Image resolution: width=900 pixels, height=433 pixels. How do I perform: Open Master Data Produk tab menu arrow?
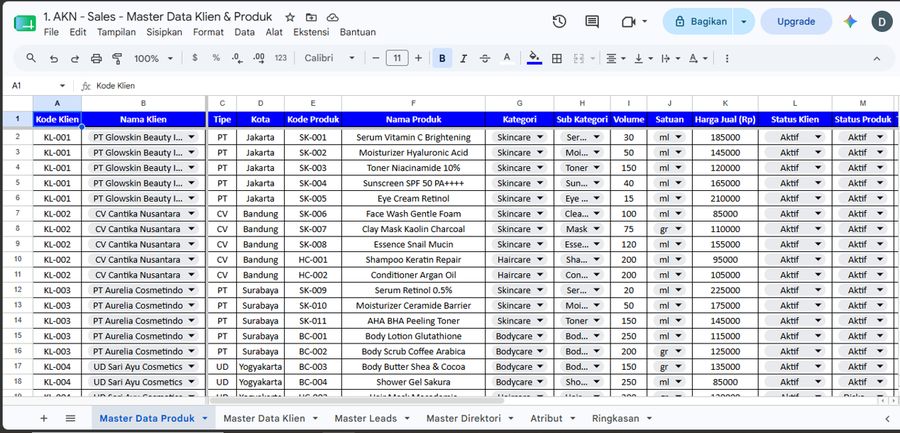205,419
